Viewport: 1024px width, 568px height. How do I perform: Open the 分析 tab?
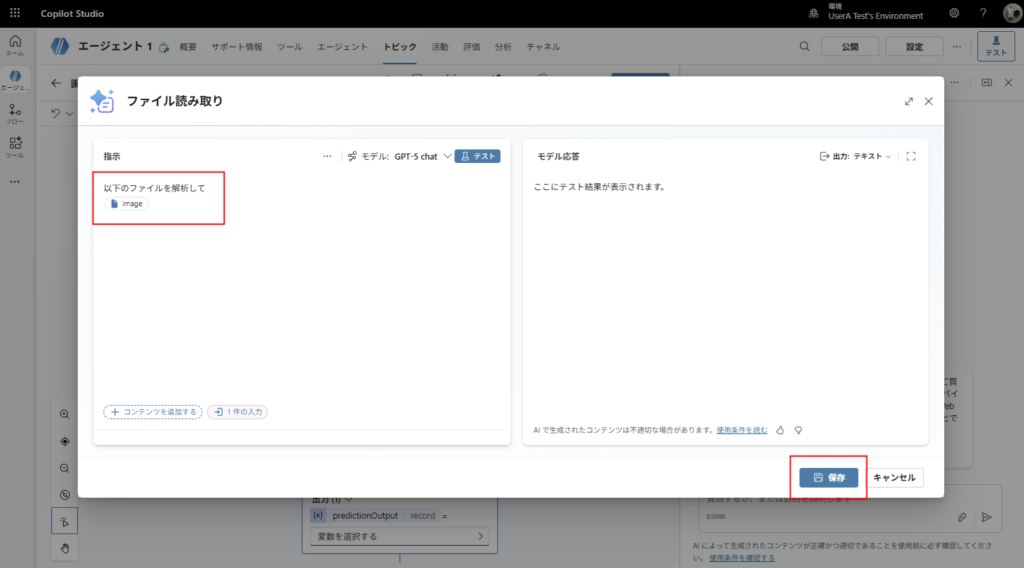point(503,46)
